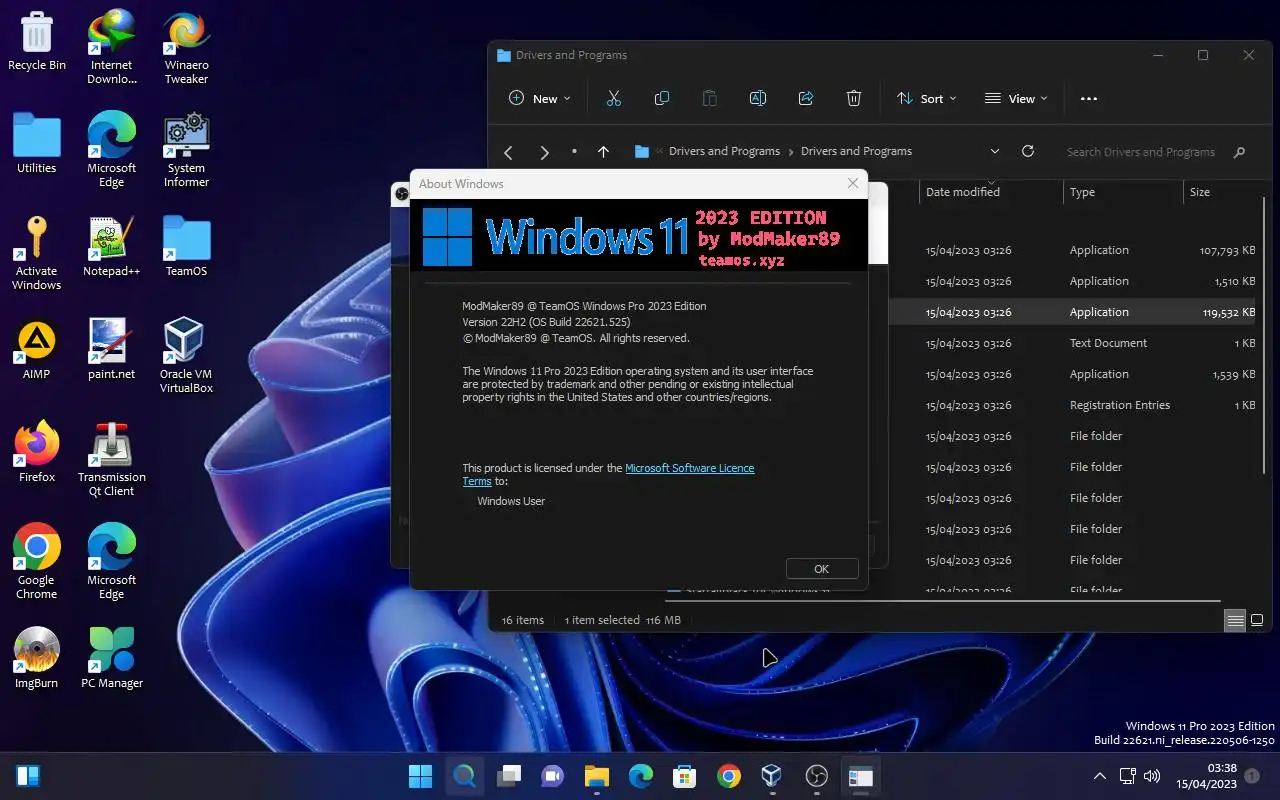Open System Informer desktop icon
This screenshot has height=800, width=1280.
coord(186,150)
